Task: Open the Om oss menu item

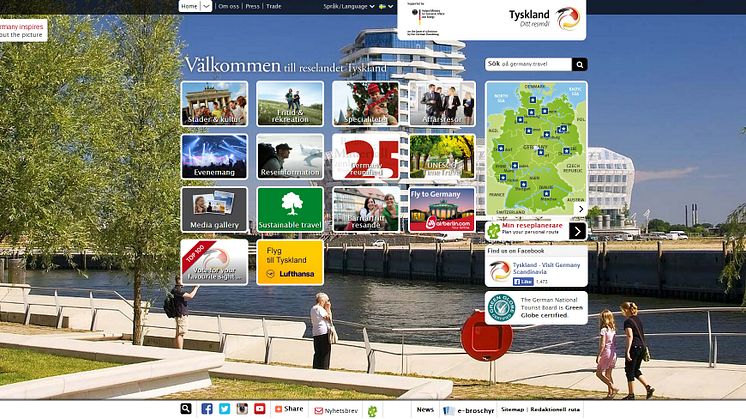Action: [x=228, y=6]
